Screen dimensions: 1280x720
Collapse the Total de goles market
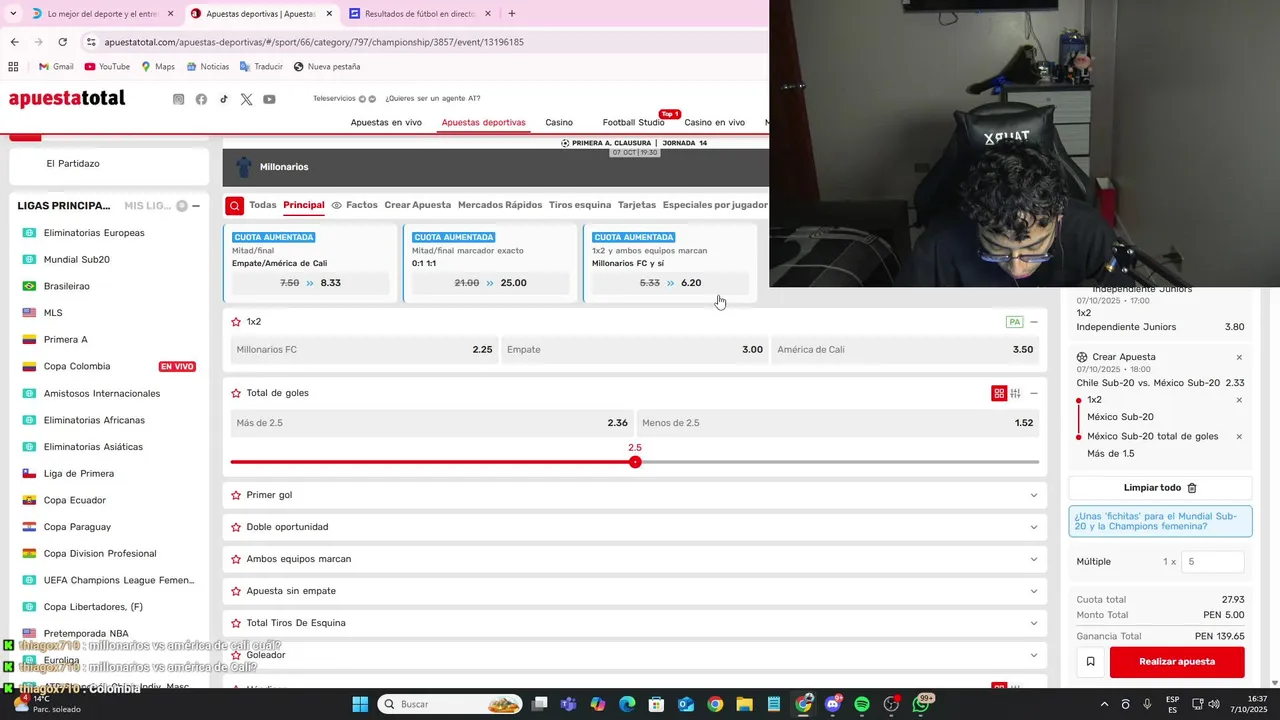click(1034, 393)
